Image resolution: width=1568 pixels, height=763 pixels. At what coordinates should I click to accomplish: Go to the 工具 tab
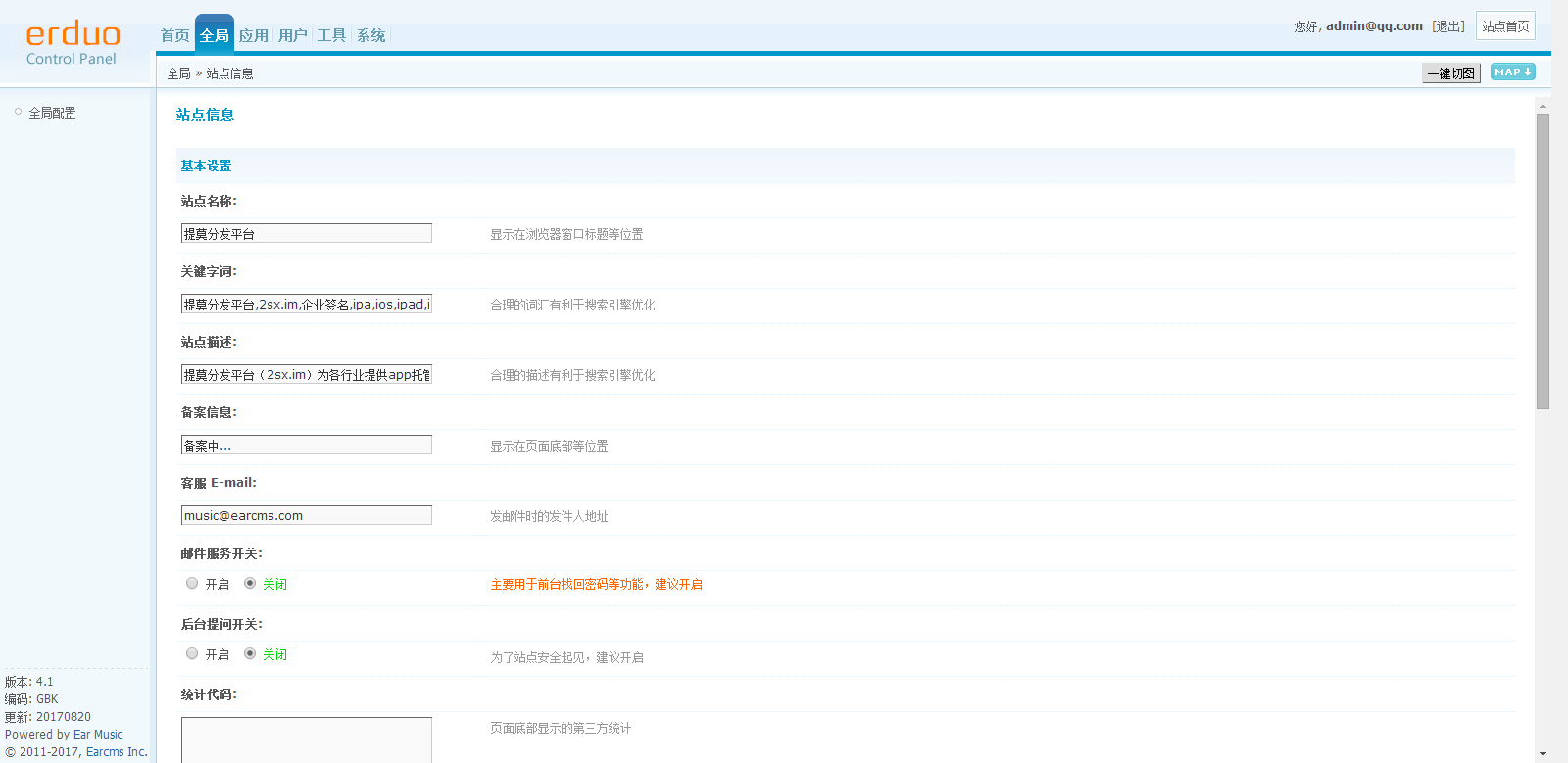[332, 35]
